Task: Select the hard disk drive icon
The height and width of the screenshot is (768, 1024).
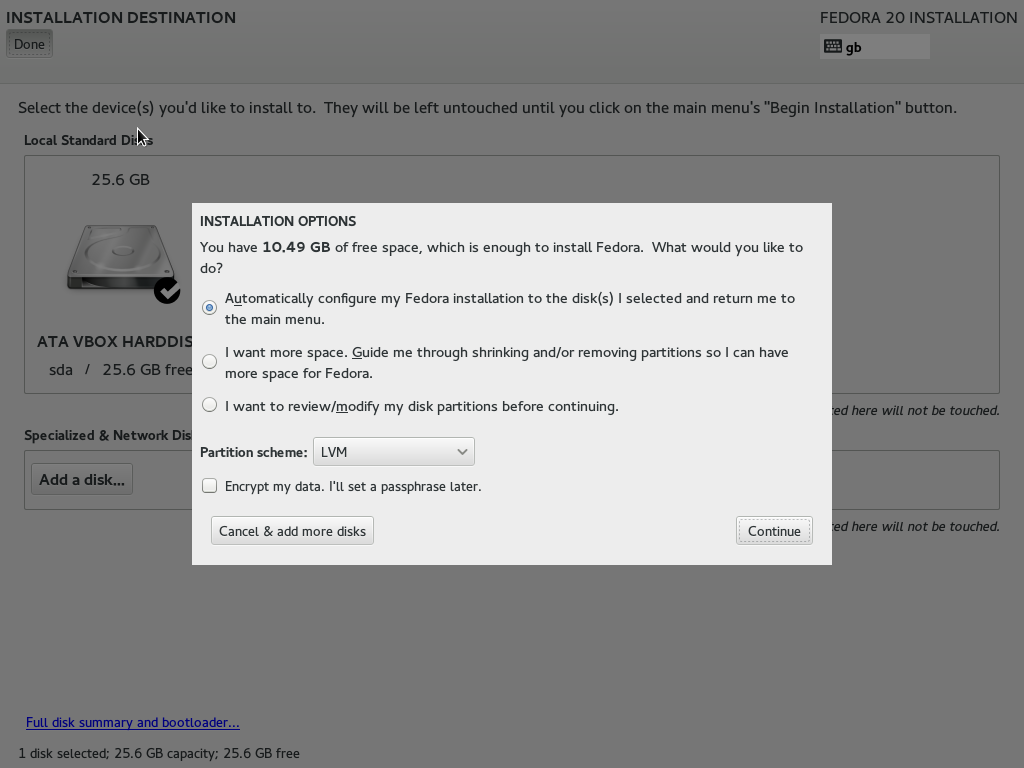Action: coord(121,258)
